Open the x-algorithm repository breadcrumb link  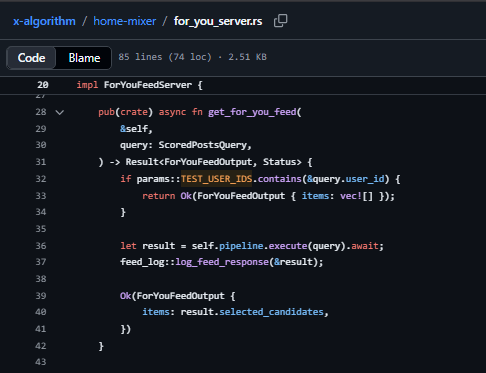pos(44,21)
